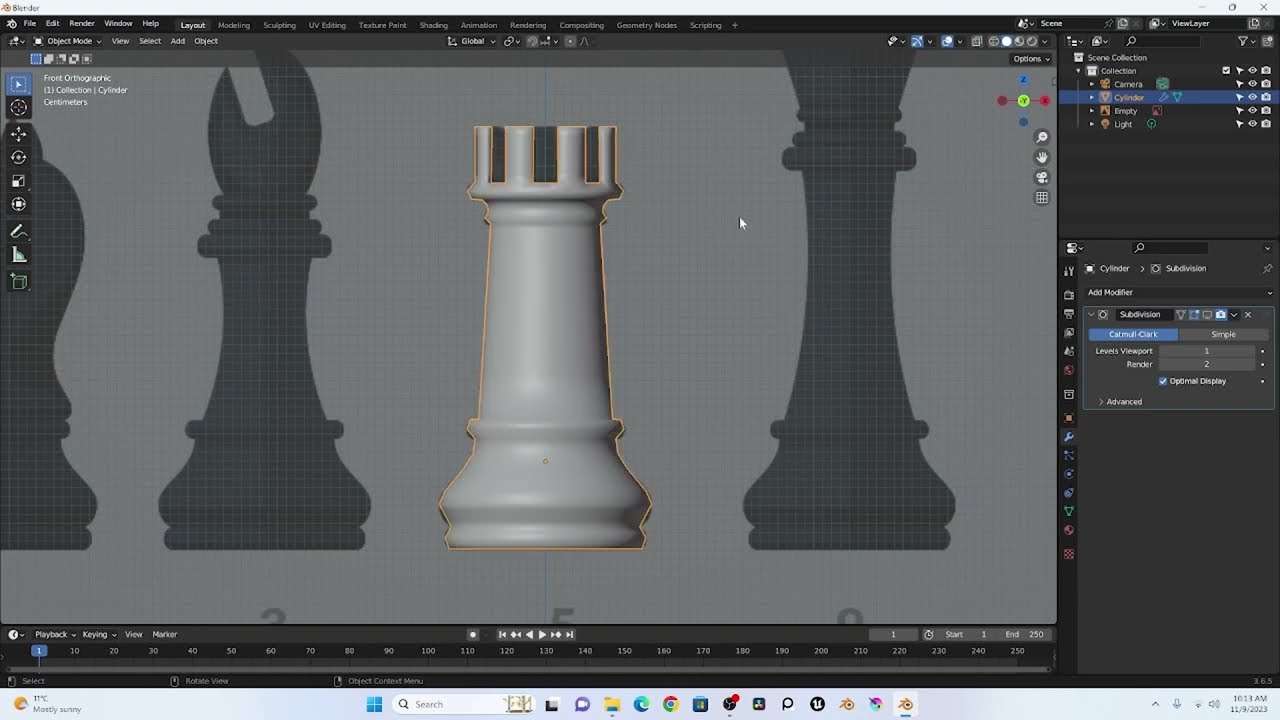Hide the Light object eye toggle
Screen dimensions: 1280x720
click(x=1252, y=124)
